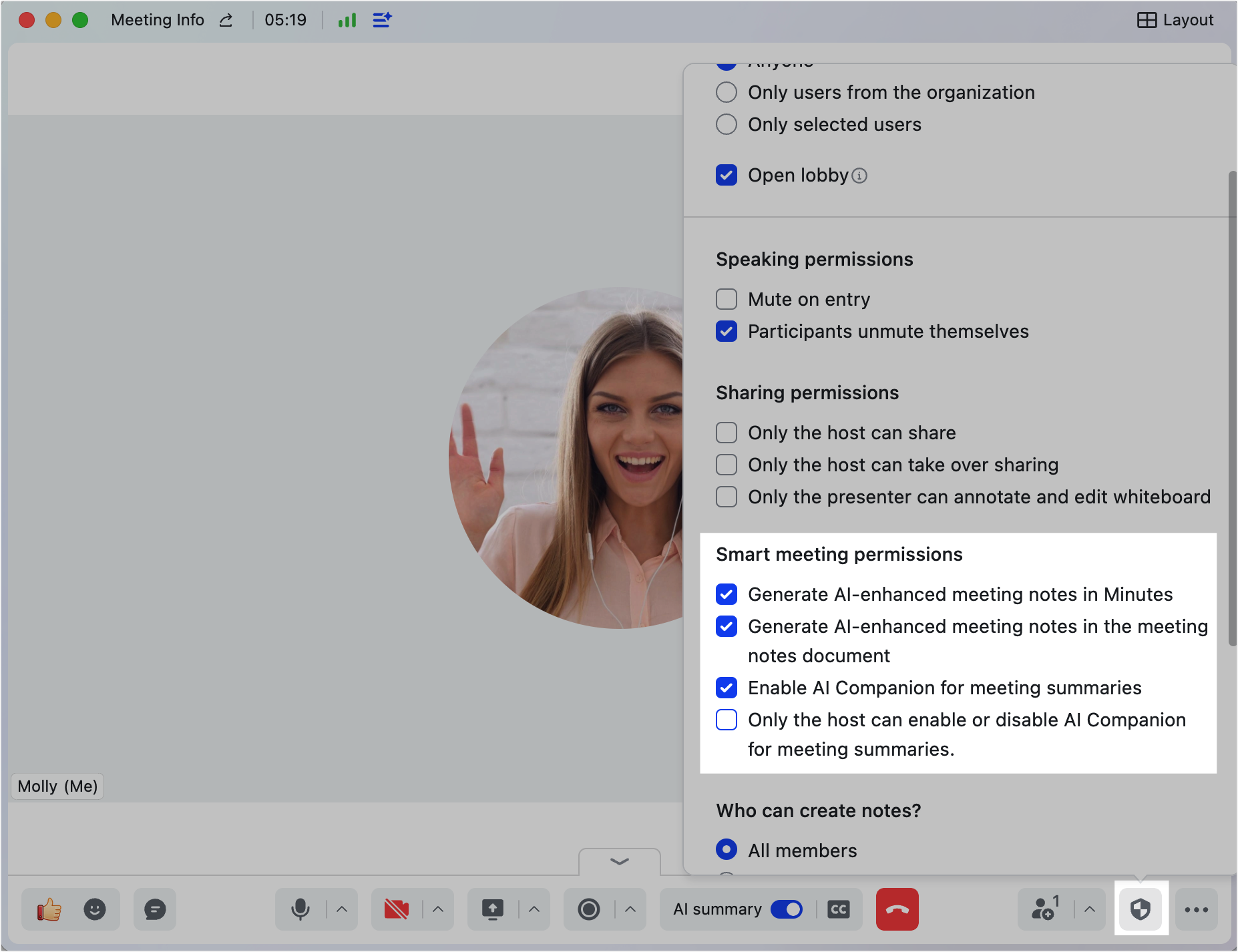1238x952 pixels.
Task: Enable the Mute on entry checkbox
Action: click(727, 299)
